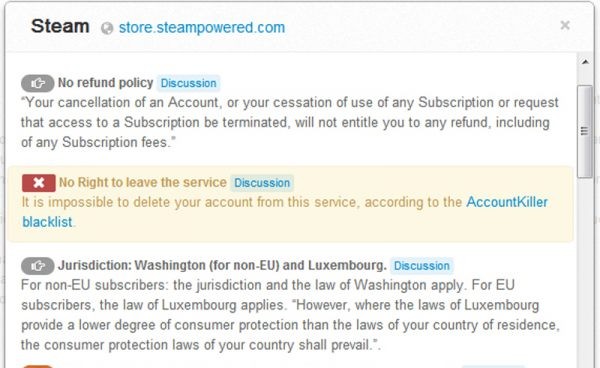Open Discussion for No Right to leave the service
This screenshot has width=600, height=368.
tap(262, 183)
